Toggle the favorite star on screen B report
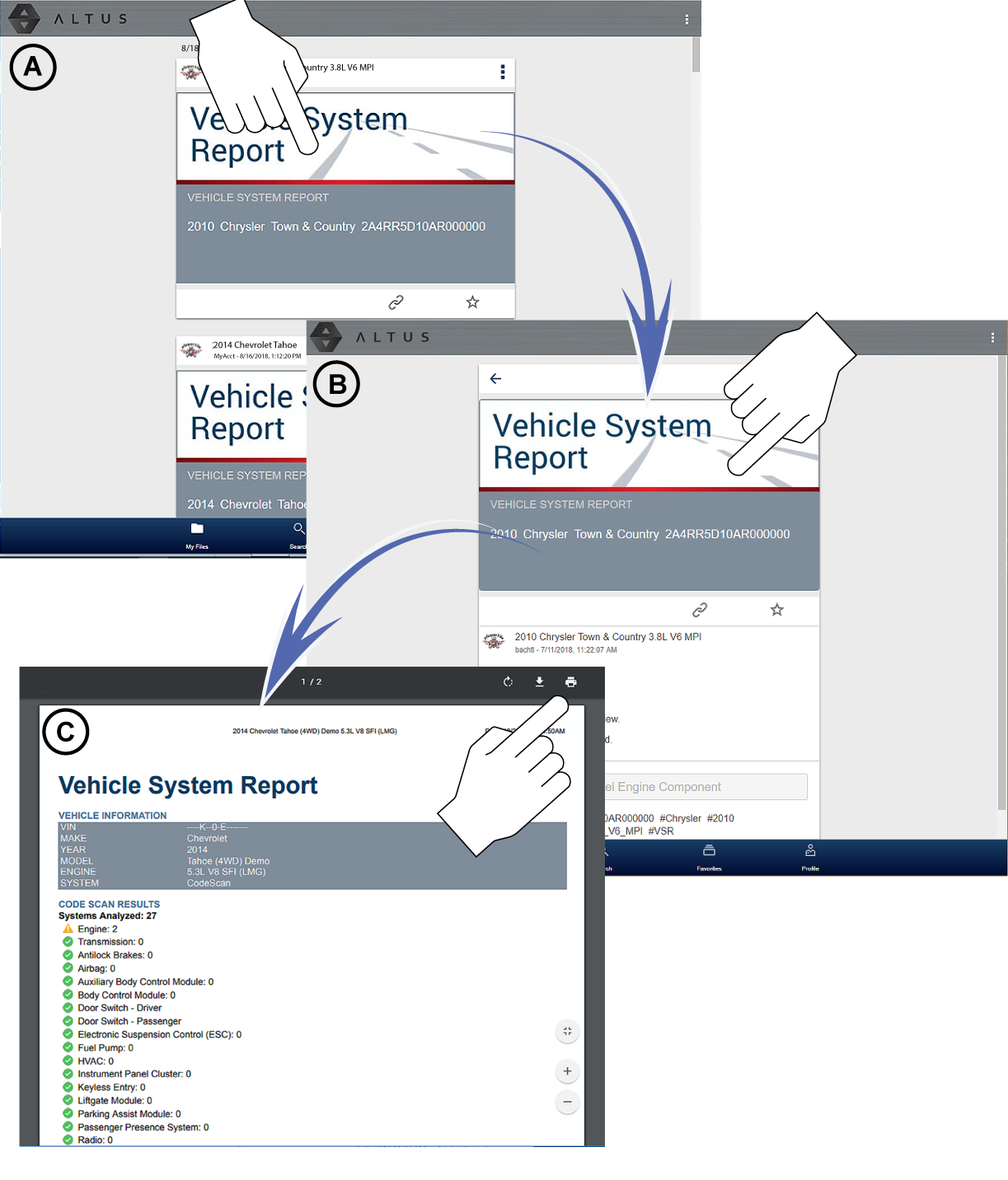 (776, 610)
